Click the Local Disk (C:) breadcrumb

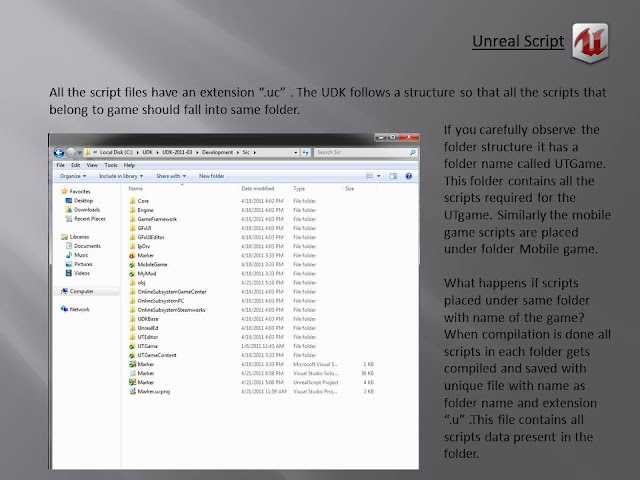point(116,152)
